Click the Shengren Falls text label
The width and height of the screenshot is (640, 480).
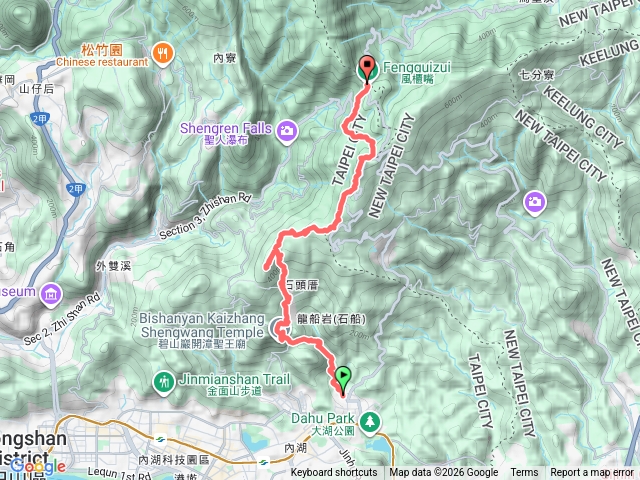coord(226,133)
